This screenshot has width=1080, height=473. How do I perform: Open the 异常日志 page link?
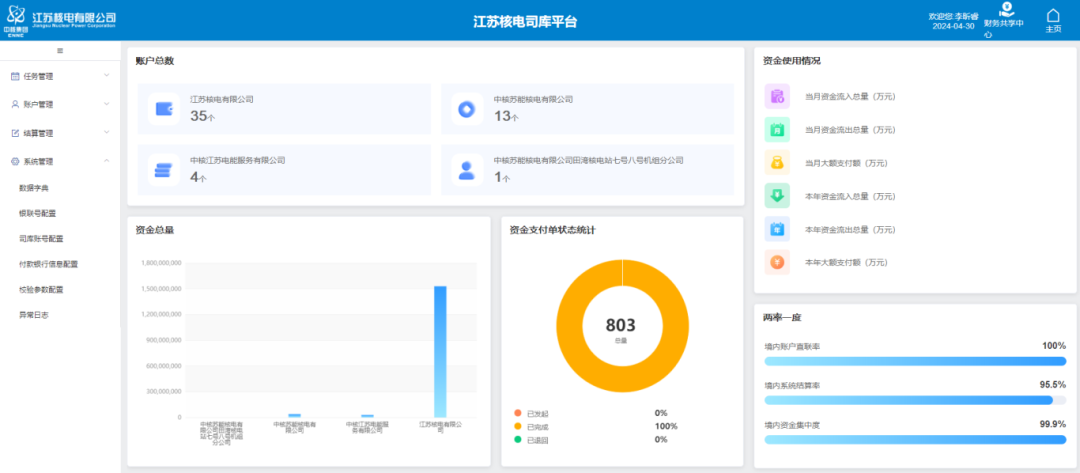(34, 314)
